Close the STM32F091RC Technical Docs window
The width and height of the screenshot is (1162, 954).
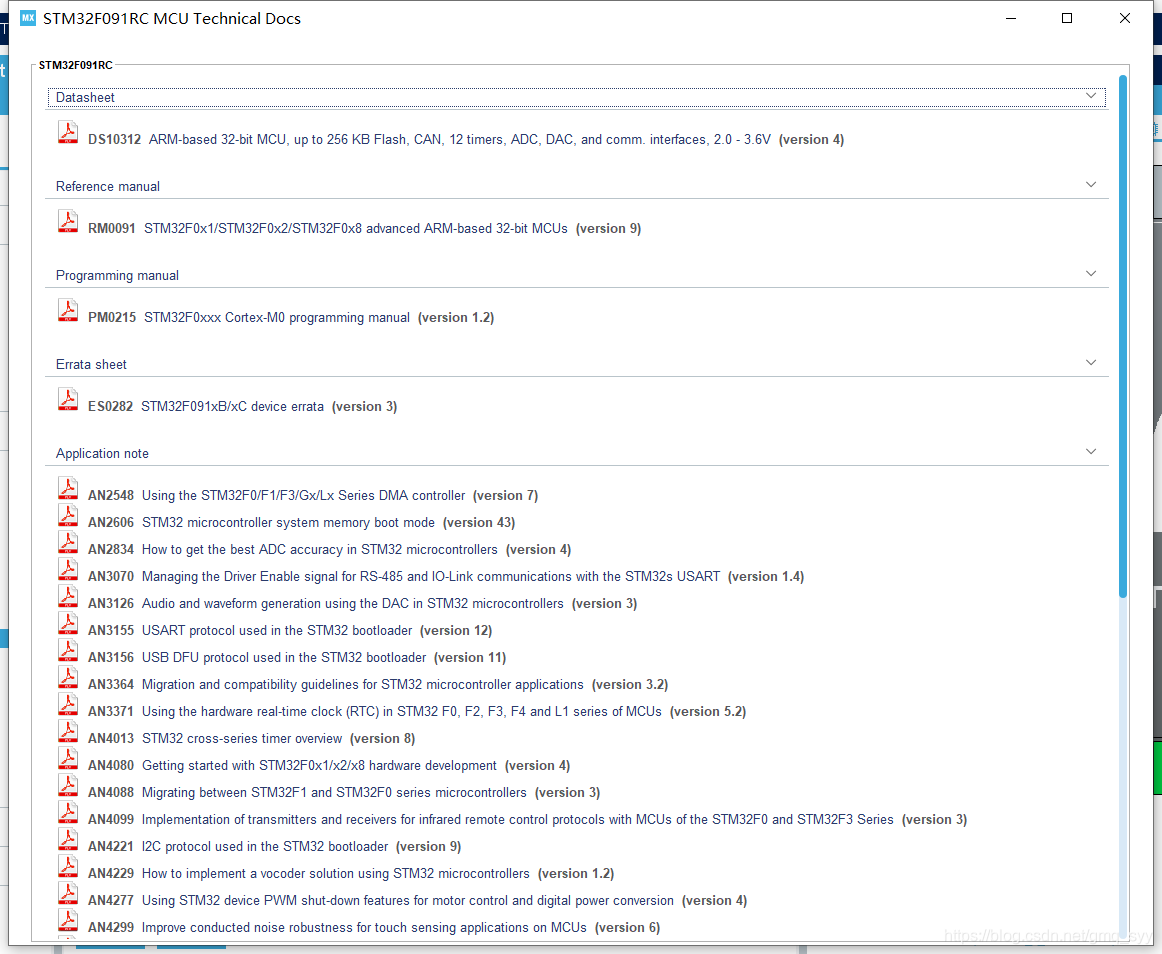[x=1125, y=18]
